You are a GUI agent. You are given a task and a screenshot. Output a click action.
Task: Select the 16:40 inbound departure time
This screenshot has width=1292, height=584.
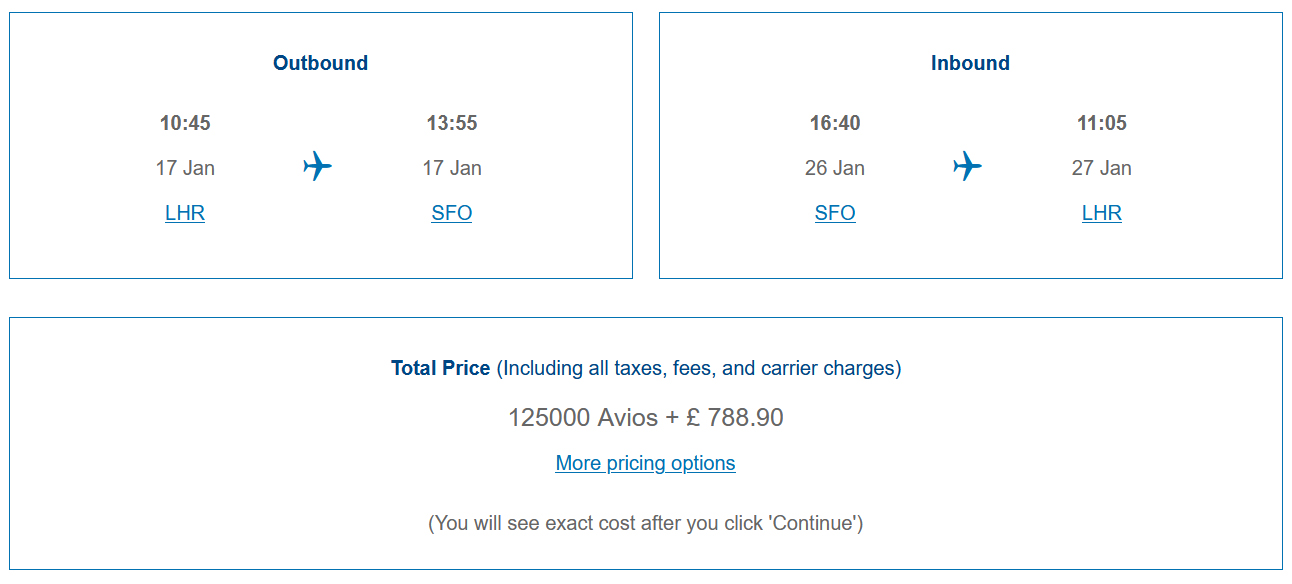(835, 123)
